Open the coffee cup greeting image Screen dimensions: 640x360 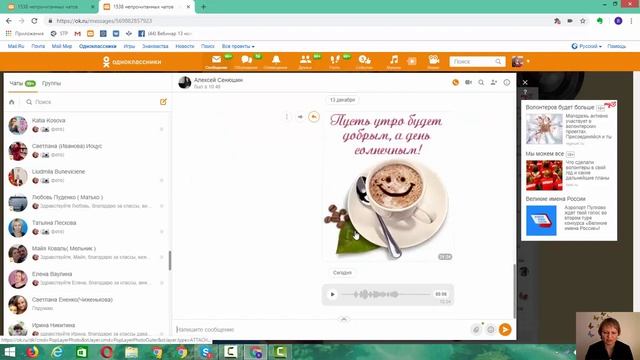(x=388, y=186)
